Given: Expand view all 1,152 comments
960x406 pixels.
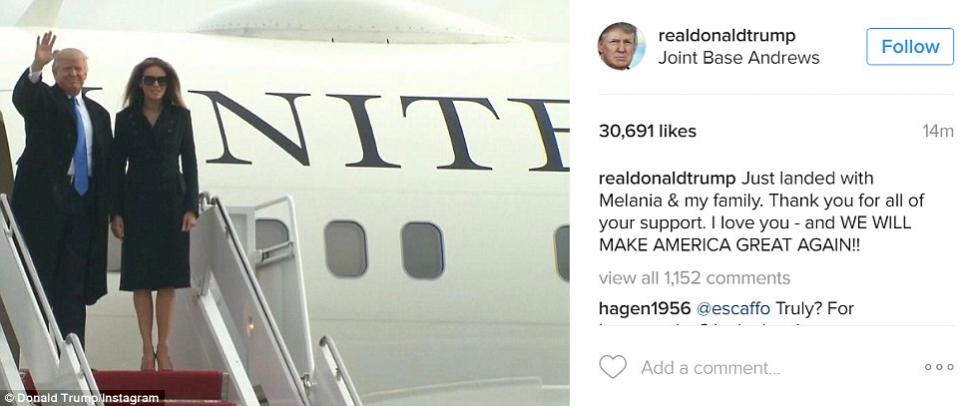Looking at the screenshot, I should click(694, 278).
